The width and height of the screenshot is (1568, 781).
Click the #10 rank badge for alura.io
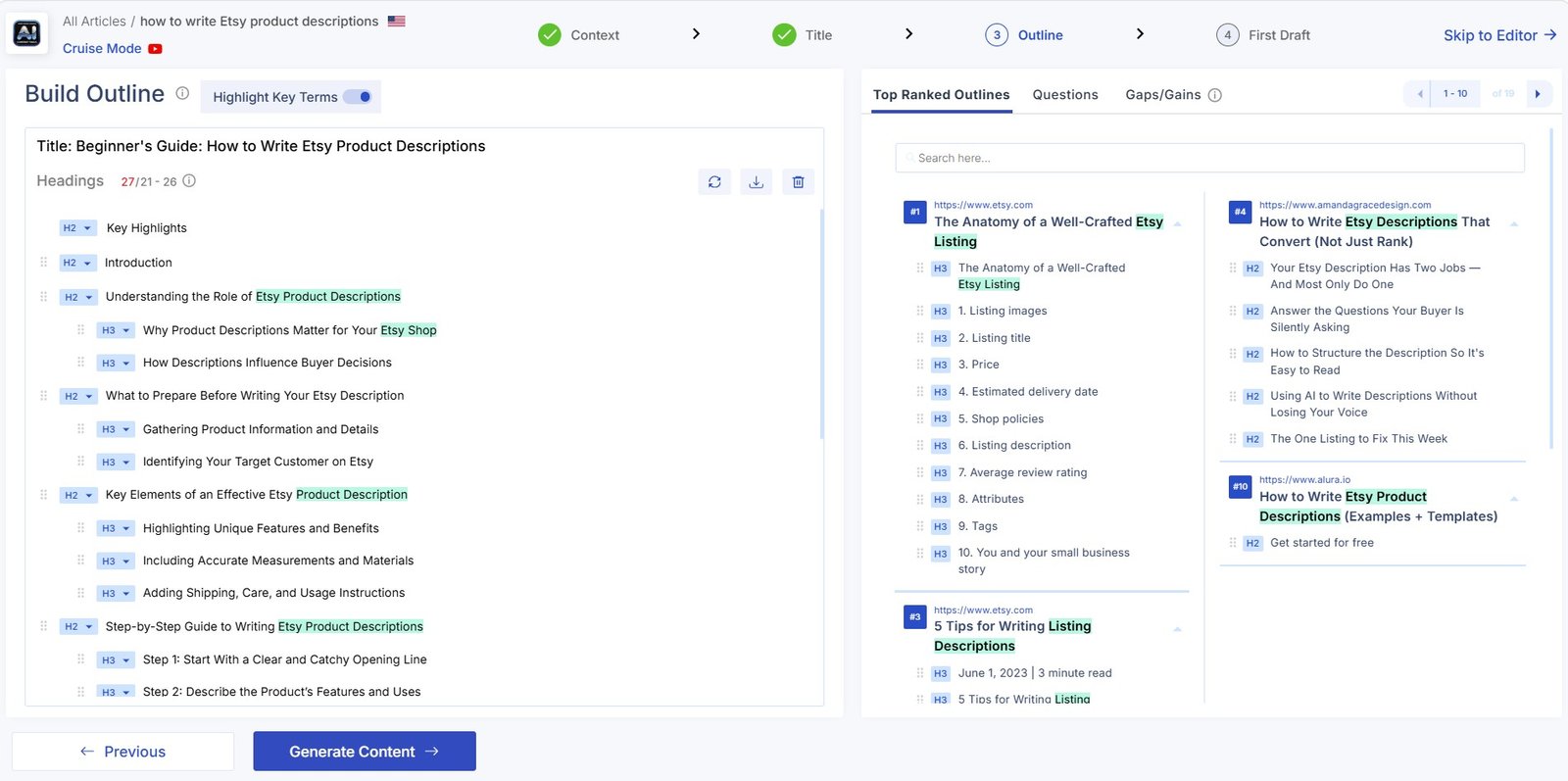(x=1240, y=486)
